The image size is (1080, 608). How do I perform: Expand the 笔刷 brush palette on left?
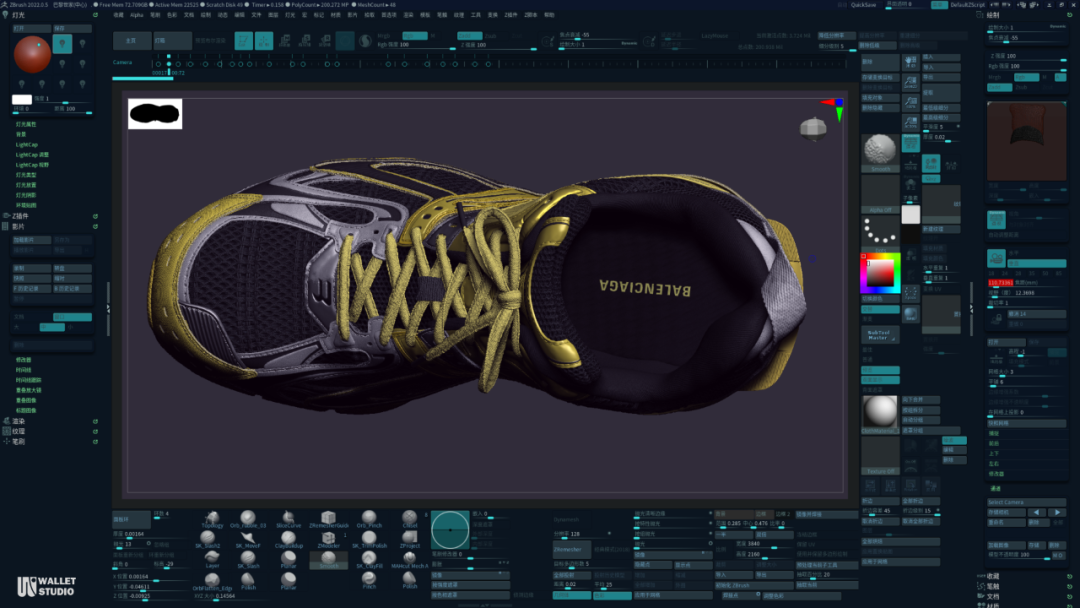pos(18,441)
